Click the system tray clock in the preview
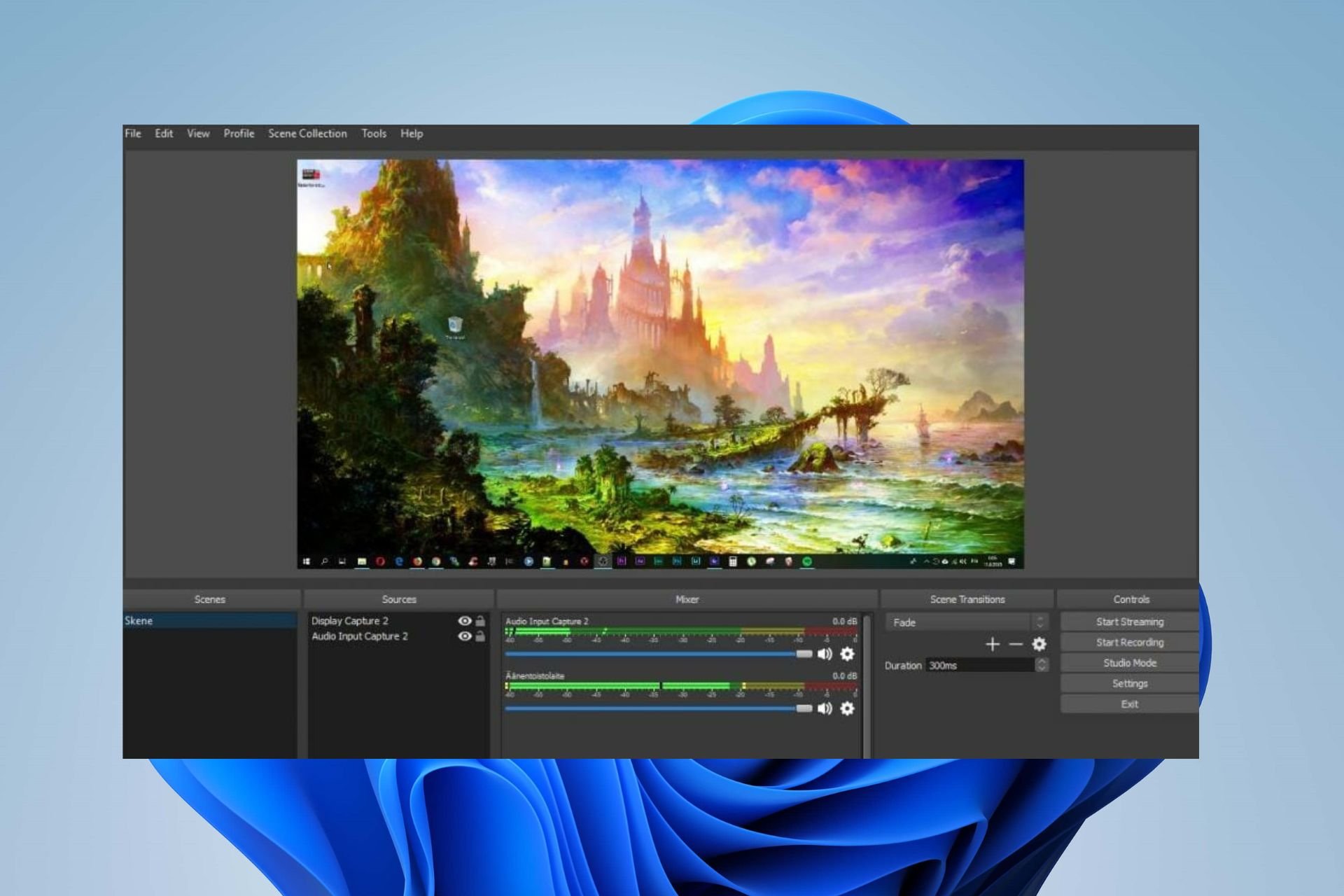Image resolution: width=1344 pixels, height=896 pixels. pyautogui.click(x=993, y=561)
